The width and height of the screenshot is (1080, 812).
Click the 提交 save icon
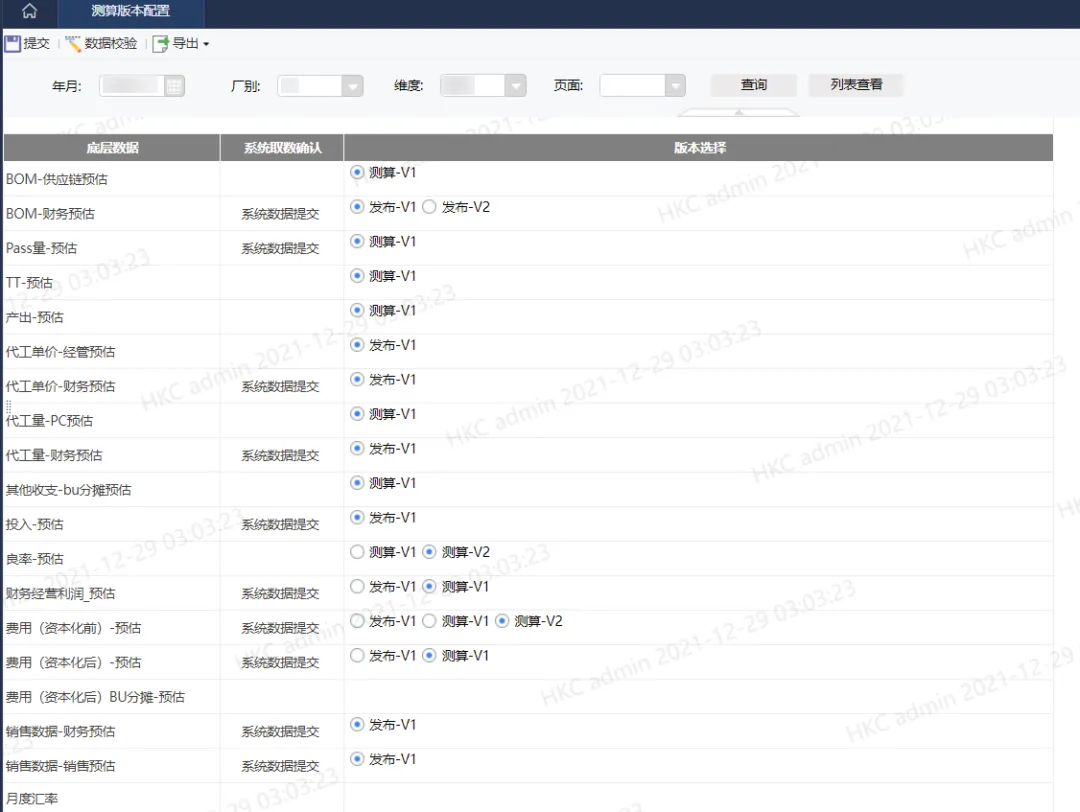tap(12, 44)
